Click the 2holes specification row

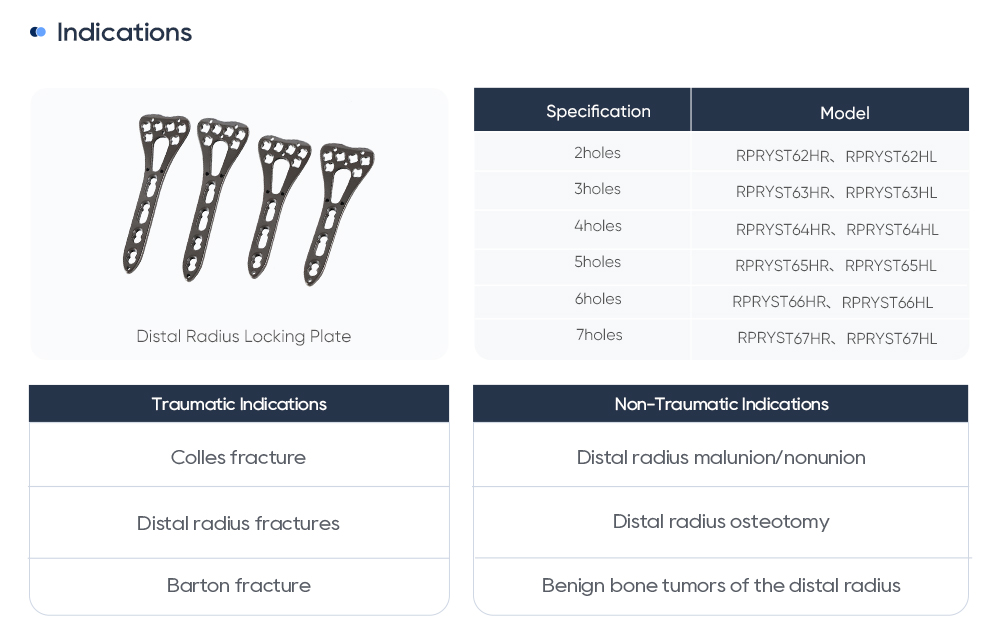click(597, 153)
